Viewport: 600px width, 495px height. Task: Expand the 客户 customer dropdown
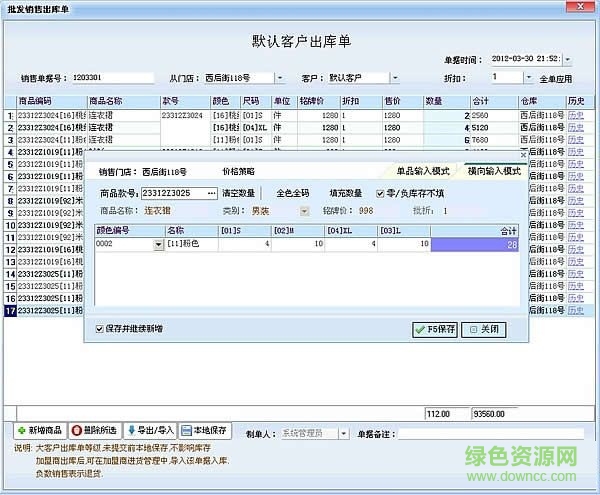tap(394, 77)
